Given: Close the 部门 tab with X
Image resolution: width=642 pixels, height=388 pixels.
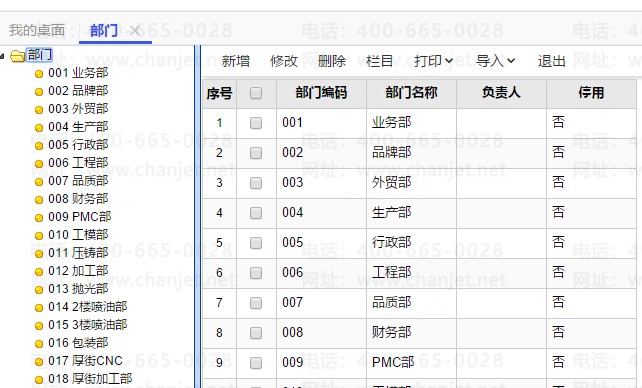Looking at the screenshot, I should 135,31.
